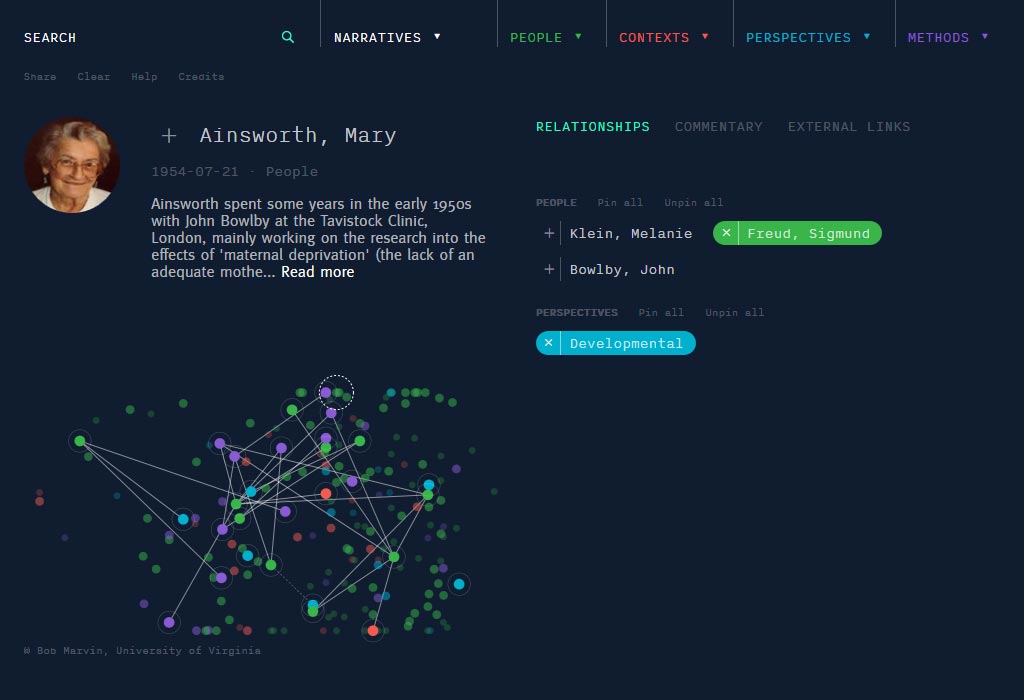The width and height of the screenshot is (1024, 700).
Task: Open the Methods dropdown menu
Action: 948,37
